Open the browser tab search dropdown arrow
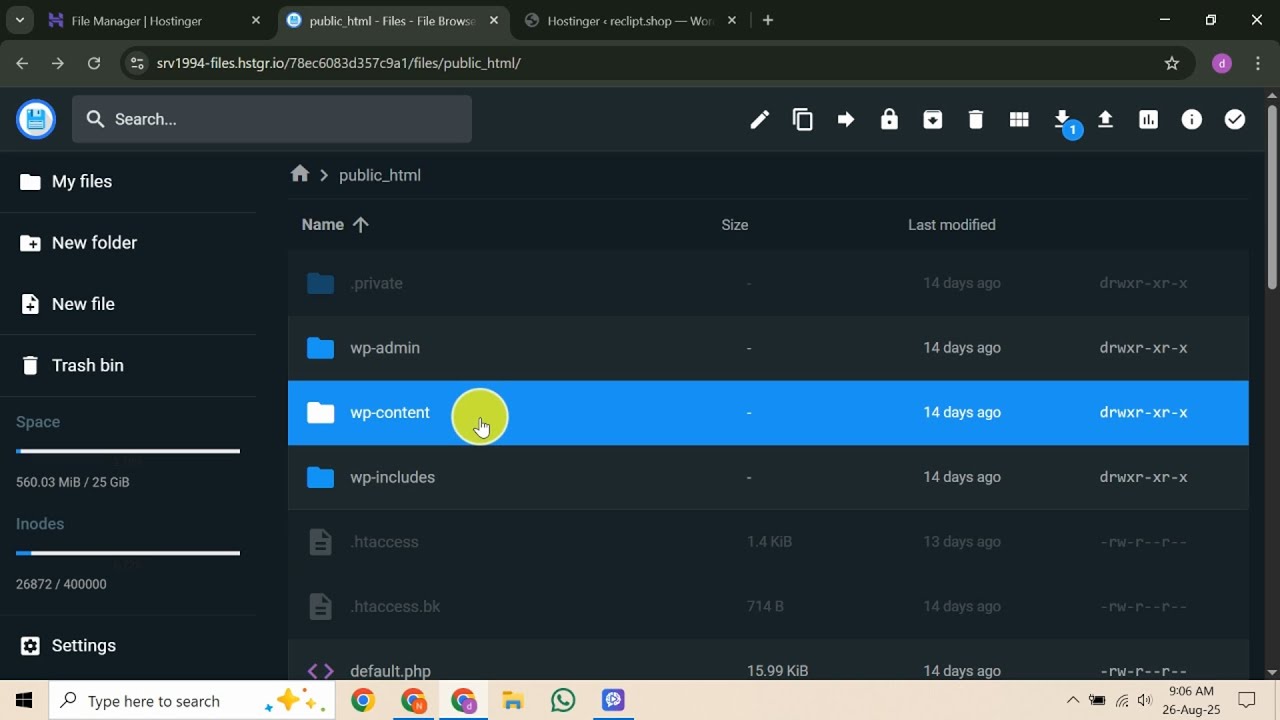 click(x=20, y=20)
